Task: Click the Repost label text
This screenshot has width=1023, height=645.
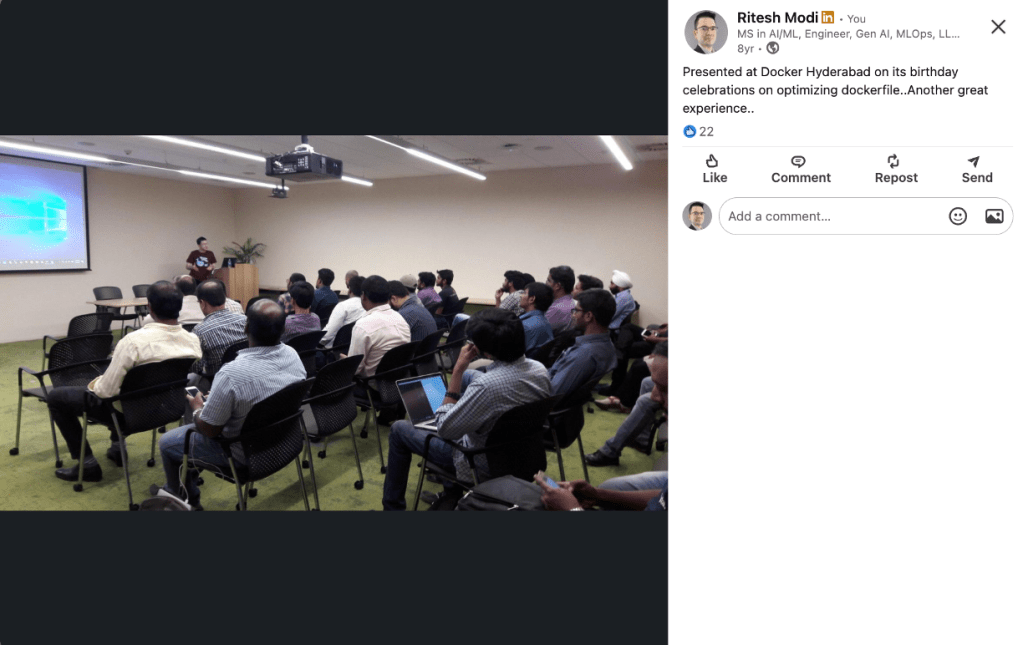Action: pyautogui.click(x=896, y=177)
